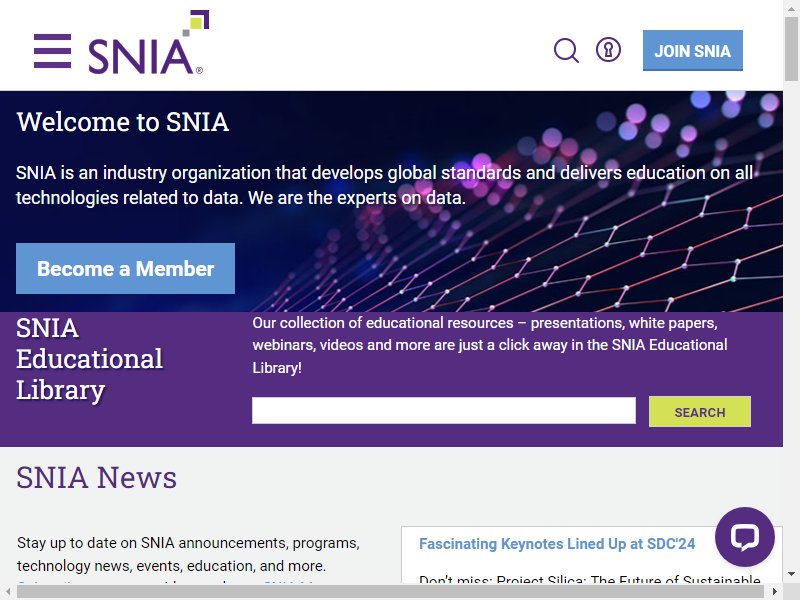Click the Become a Member button
This screenshot has height=600, width=800.
point(126,268)
